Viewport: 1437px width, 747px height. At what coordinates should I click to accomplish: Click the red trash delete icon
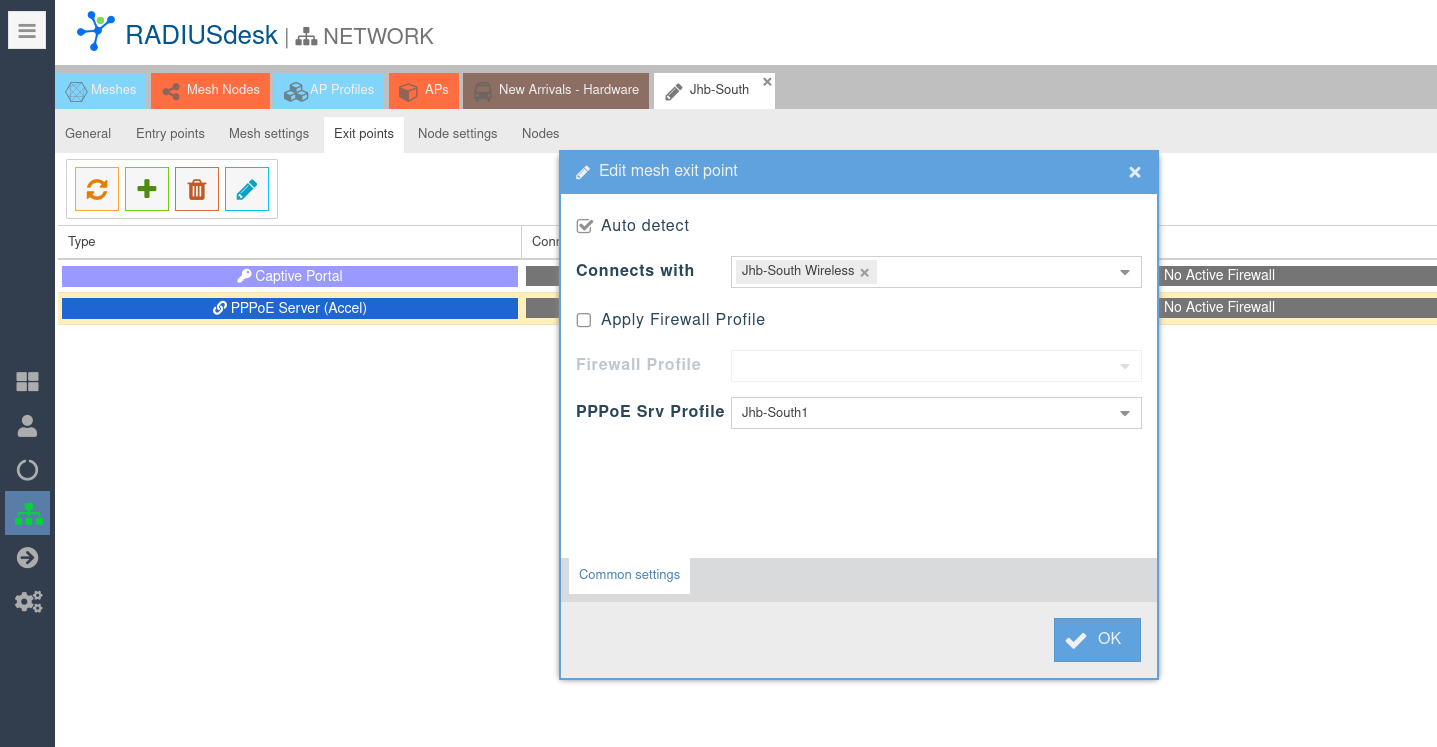[197, 189]
